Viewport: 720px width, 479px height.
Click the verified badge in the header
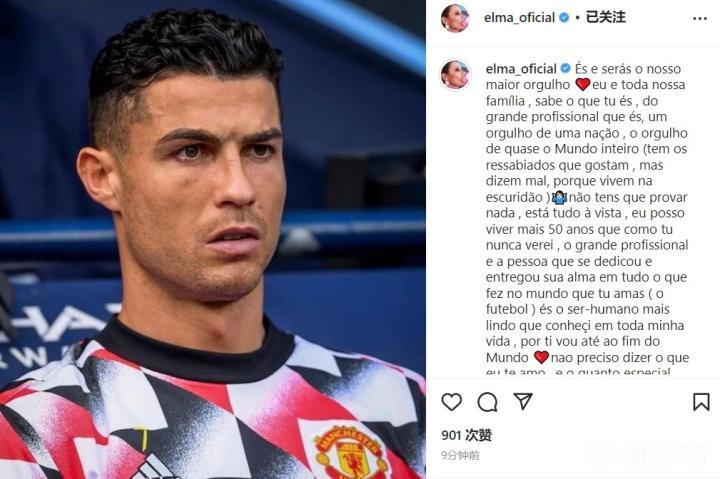[564, 17]
